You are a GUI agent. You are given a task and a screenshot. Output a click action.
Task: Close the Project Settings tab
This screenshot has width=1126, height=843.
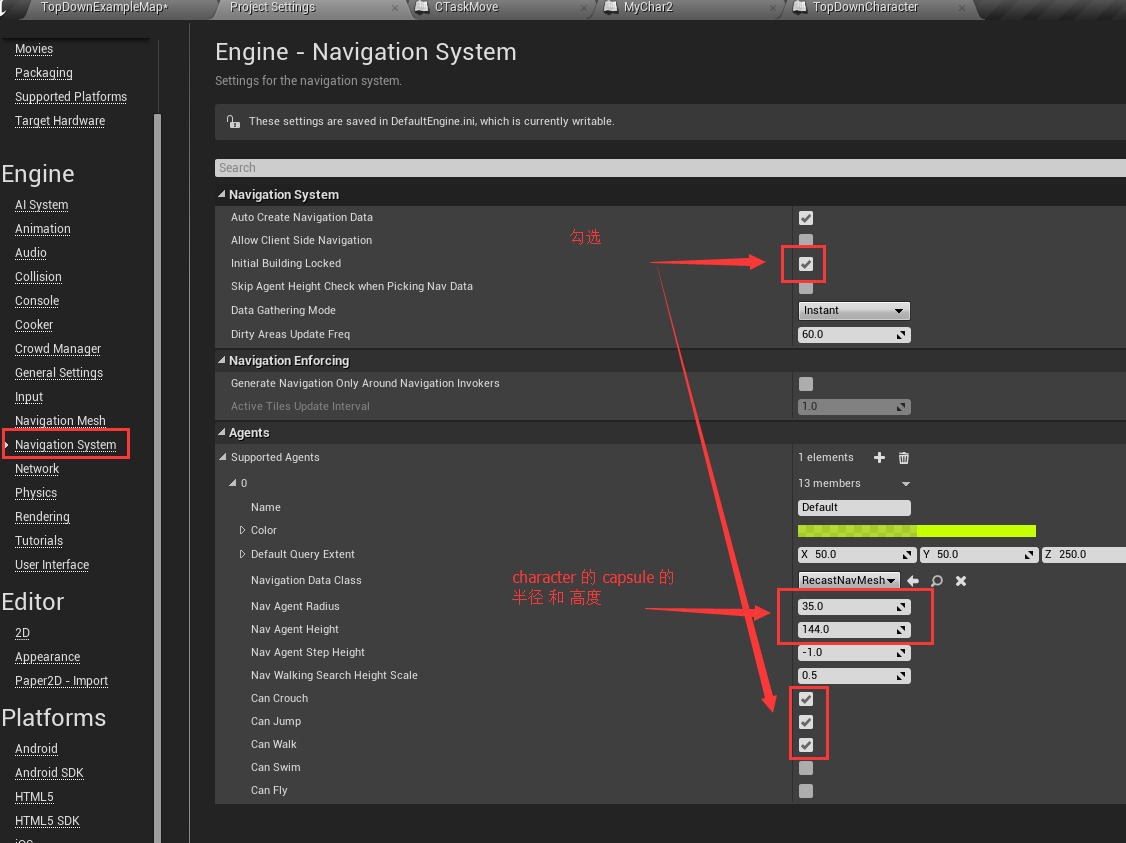395,8
